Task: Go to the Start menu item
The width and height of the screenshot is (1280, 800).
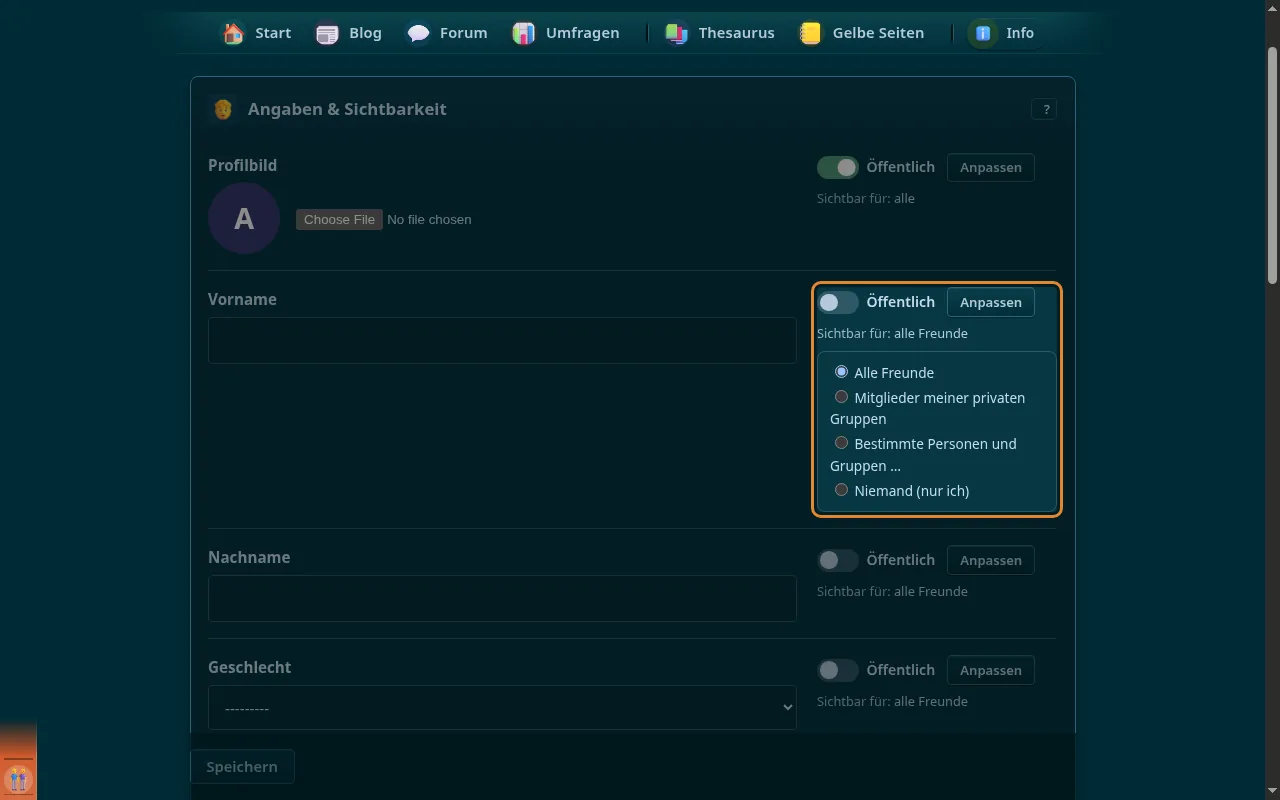Action: click(x=256, y=33)
